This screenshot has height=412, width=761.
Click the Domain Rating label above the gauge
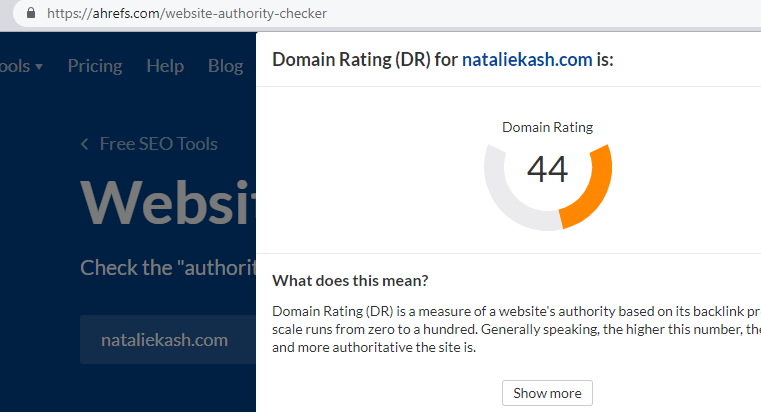point(547,127)
